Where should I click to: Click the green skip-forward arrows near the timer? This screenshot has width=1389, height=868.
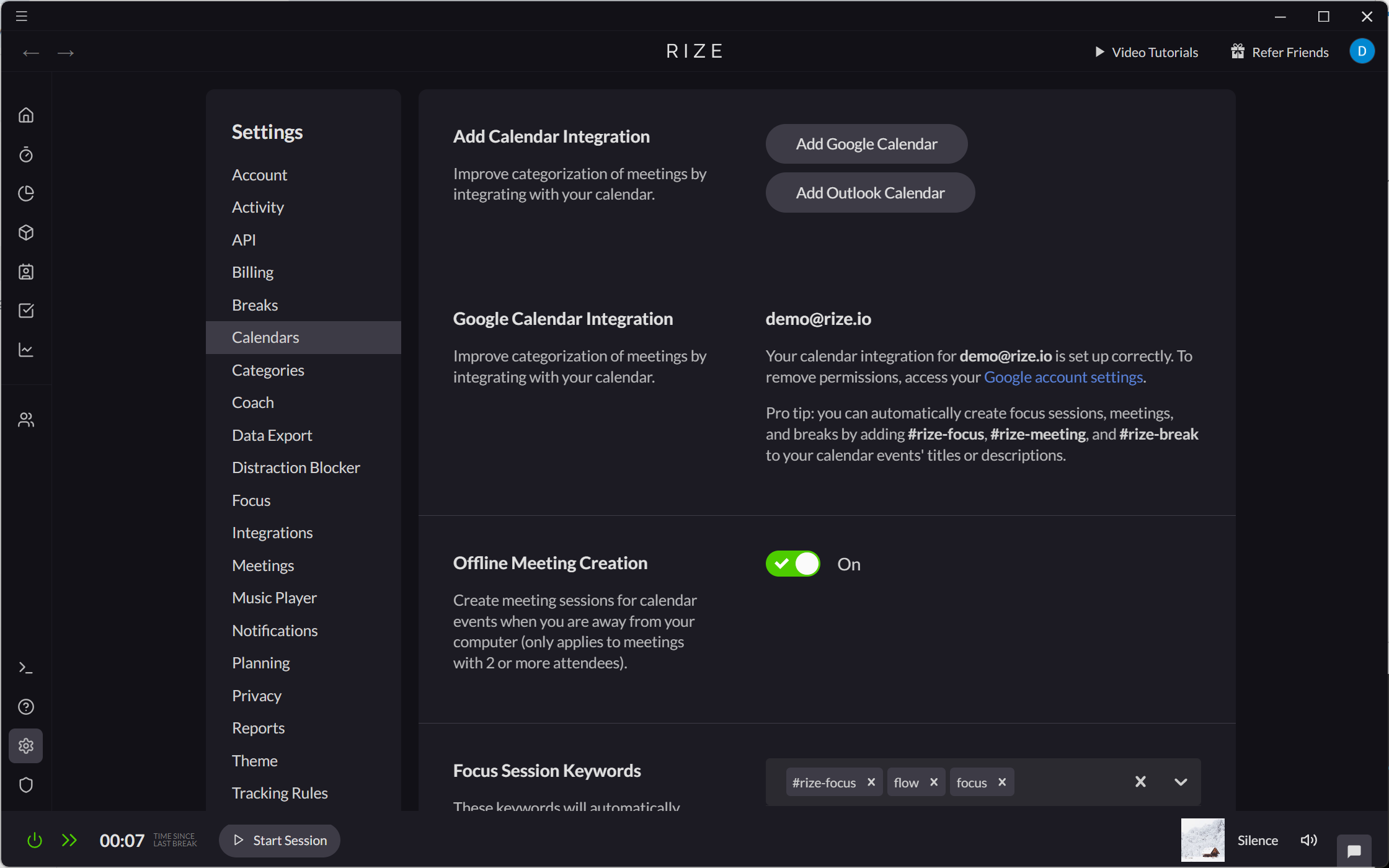tap(69, 840)
